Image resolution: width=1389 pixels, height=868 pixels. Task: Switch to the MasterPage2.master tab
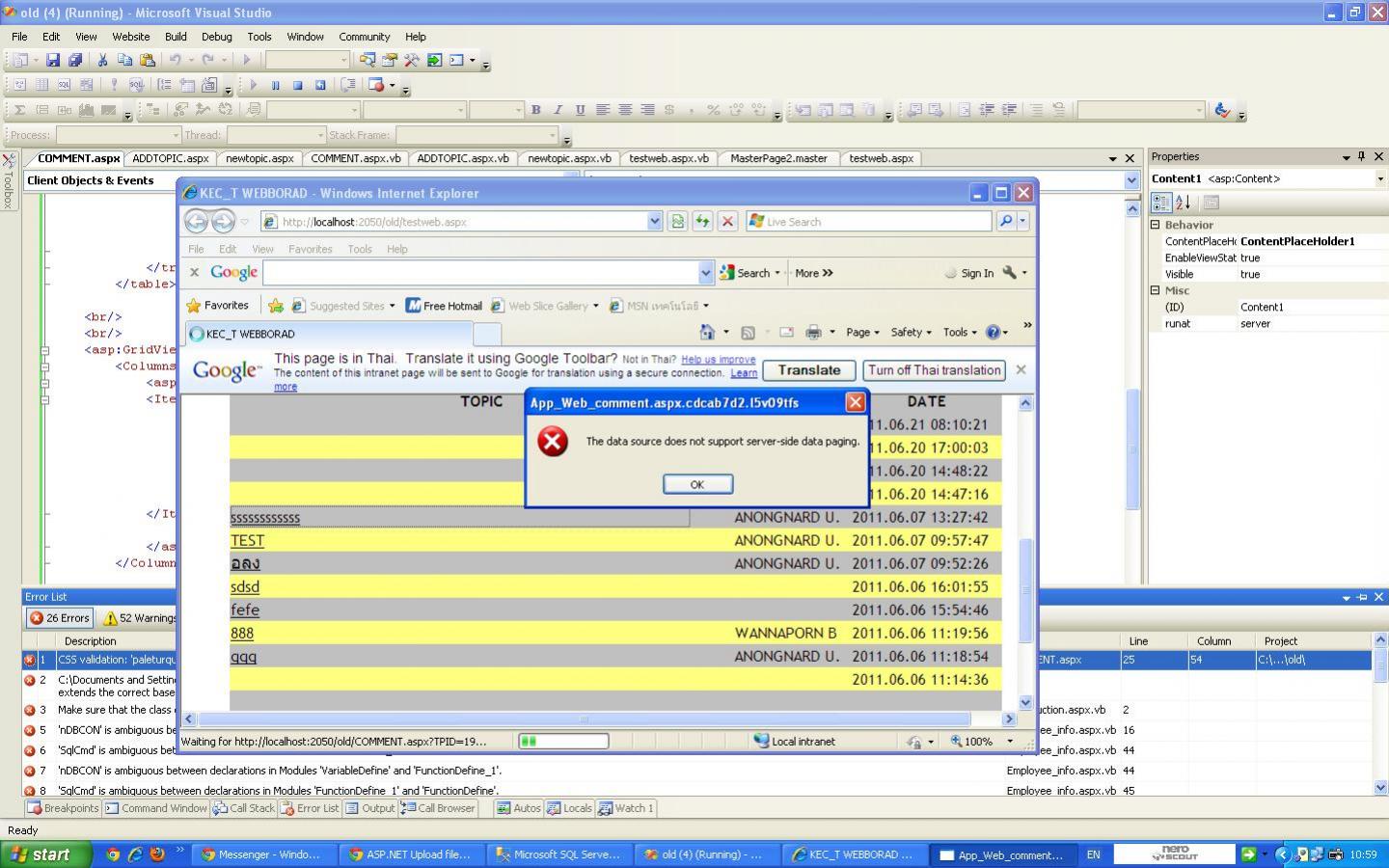778,158
